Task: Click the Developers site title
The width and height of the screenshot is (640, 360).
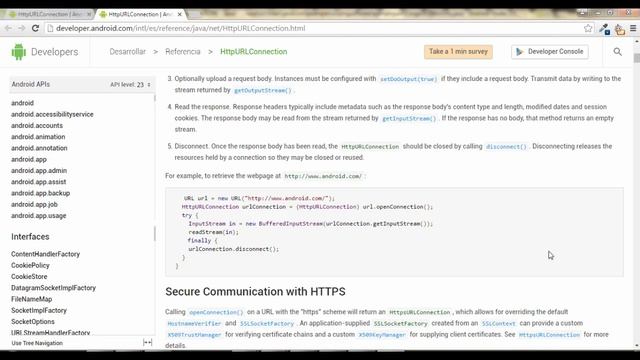Action: (x=55, y=52)
